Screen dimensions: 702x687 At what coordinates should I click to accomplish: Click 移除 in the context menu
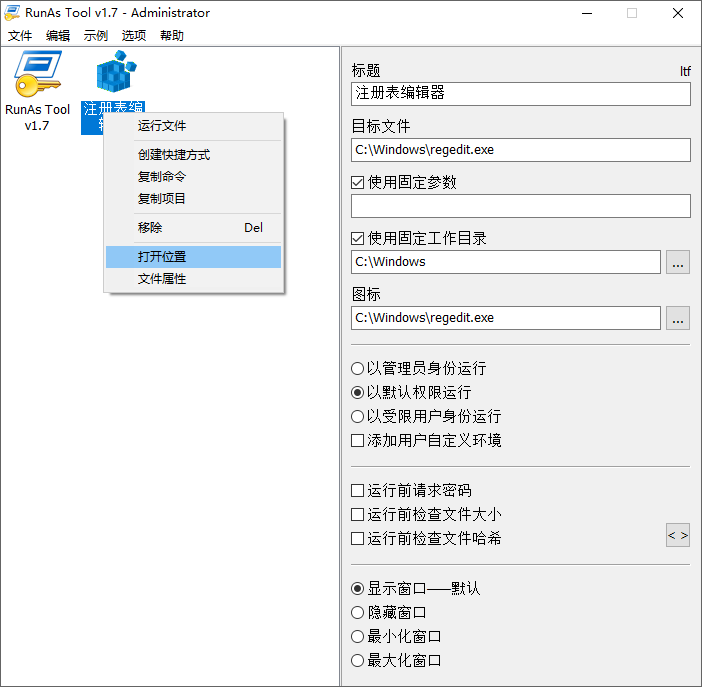tap(193, 228)
